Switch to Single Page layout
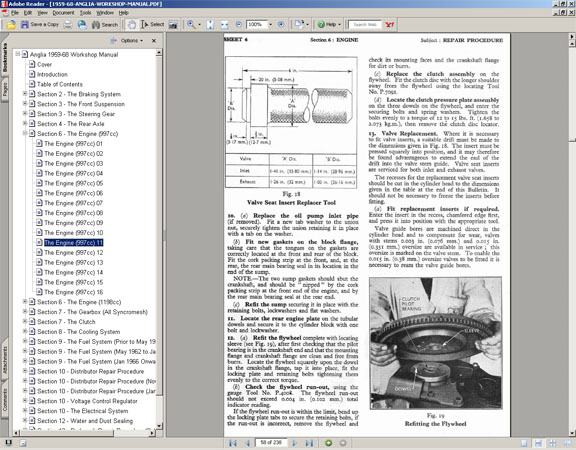 click(x=524, y=443)
